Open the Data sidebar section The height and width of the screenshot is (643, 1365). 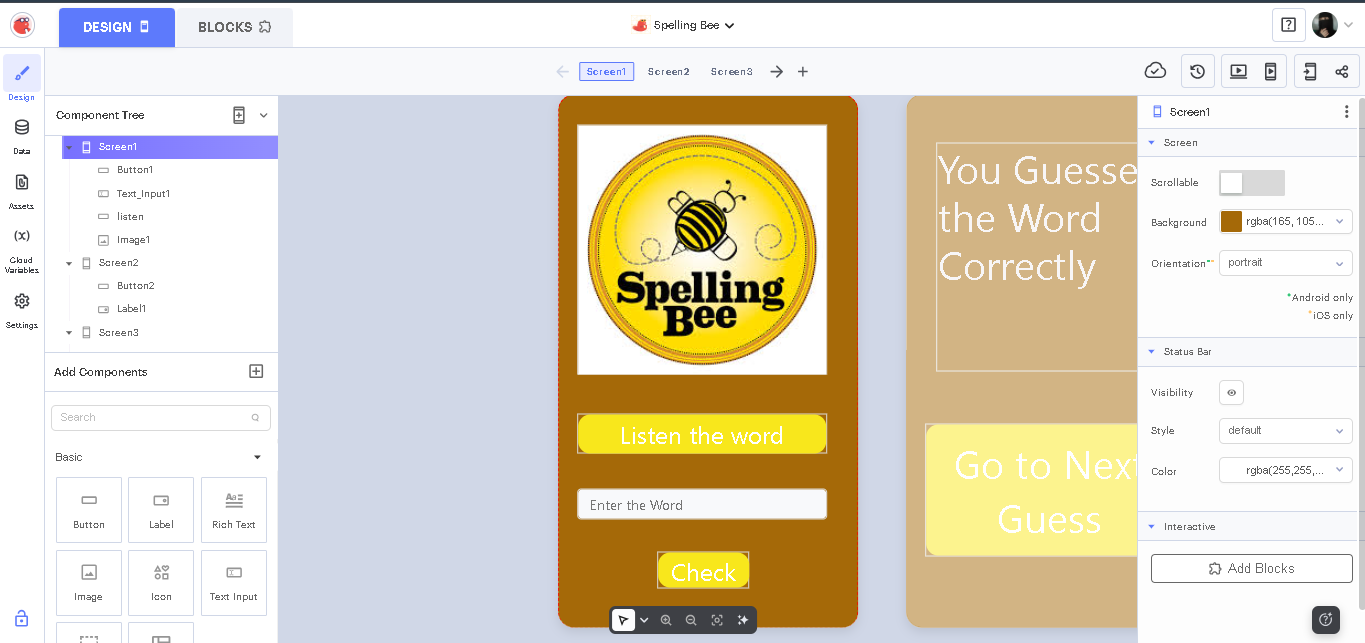(22, 134)
